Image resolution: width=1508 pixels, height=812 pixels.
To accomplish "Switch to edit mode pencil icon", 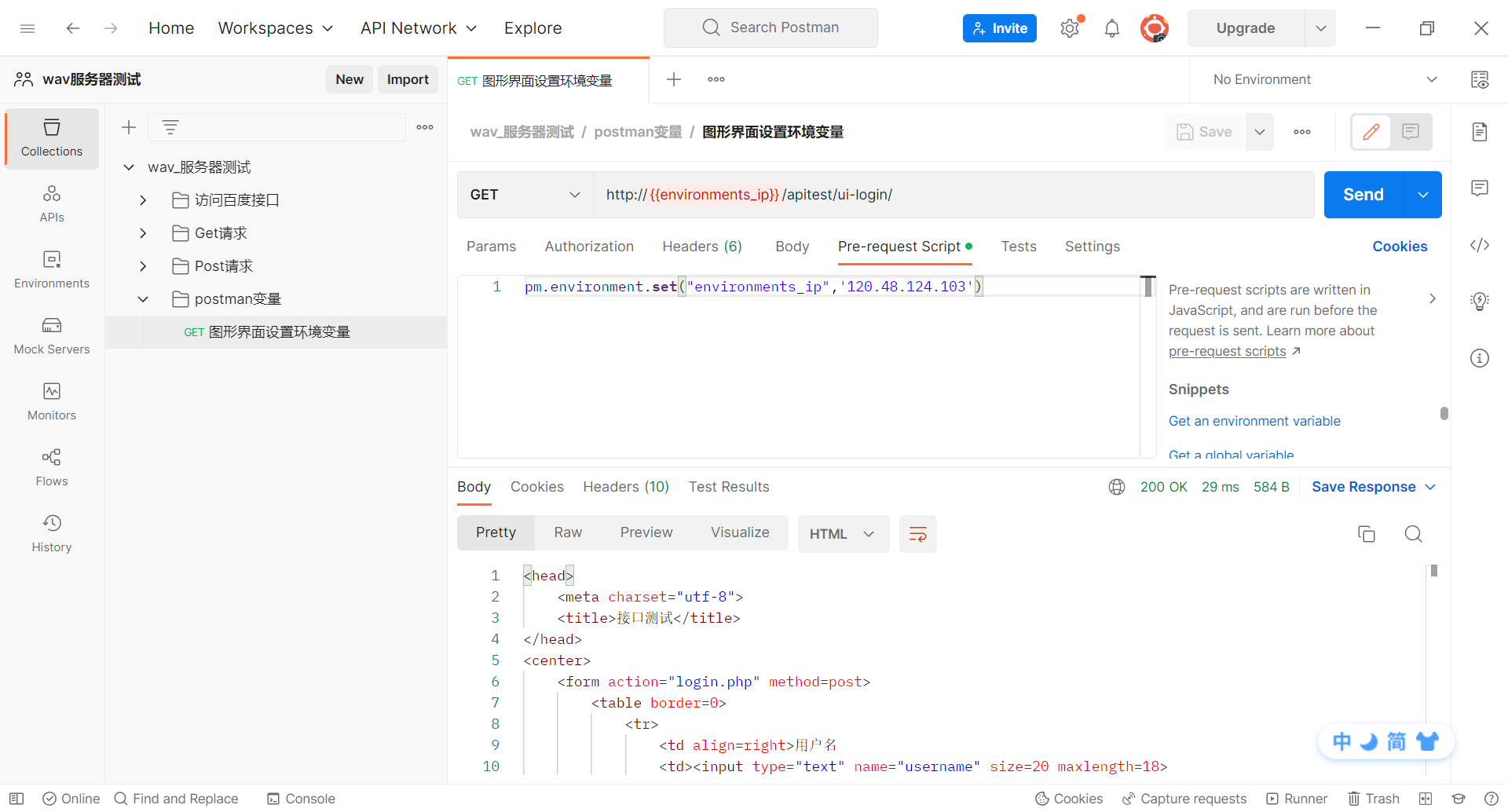I will [1371, 132].
